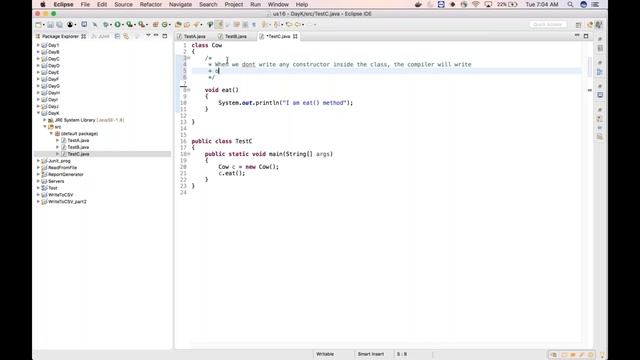Click the Open Type toolbar icon
Viewport: 640px width, 360px height.
click(178, 25)
